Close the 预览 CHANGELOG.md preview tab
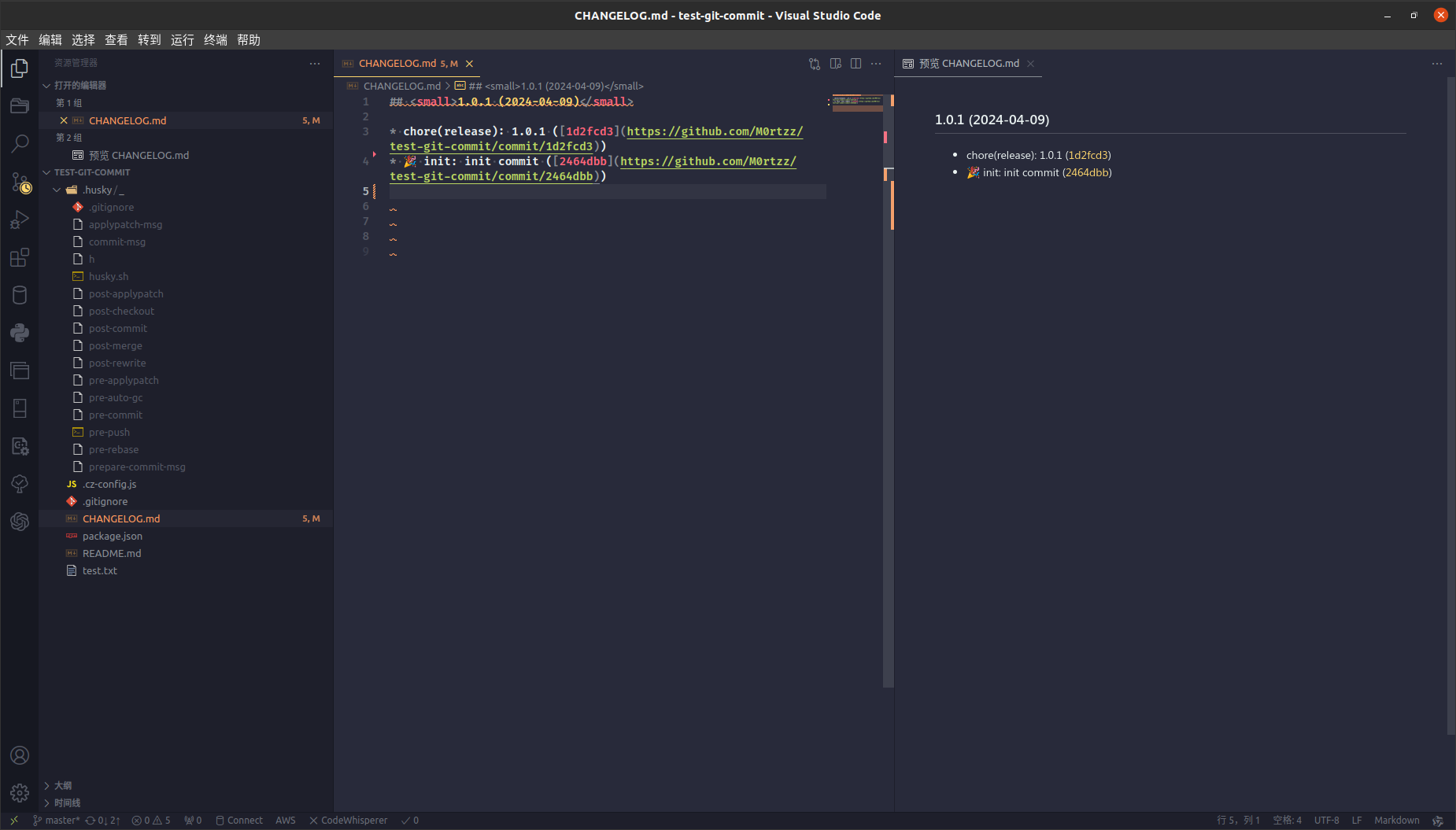The image size is (1456, 830). tap(1030, 64)
